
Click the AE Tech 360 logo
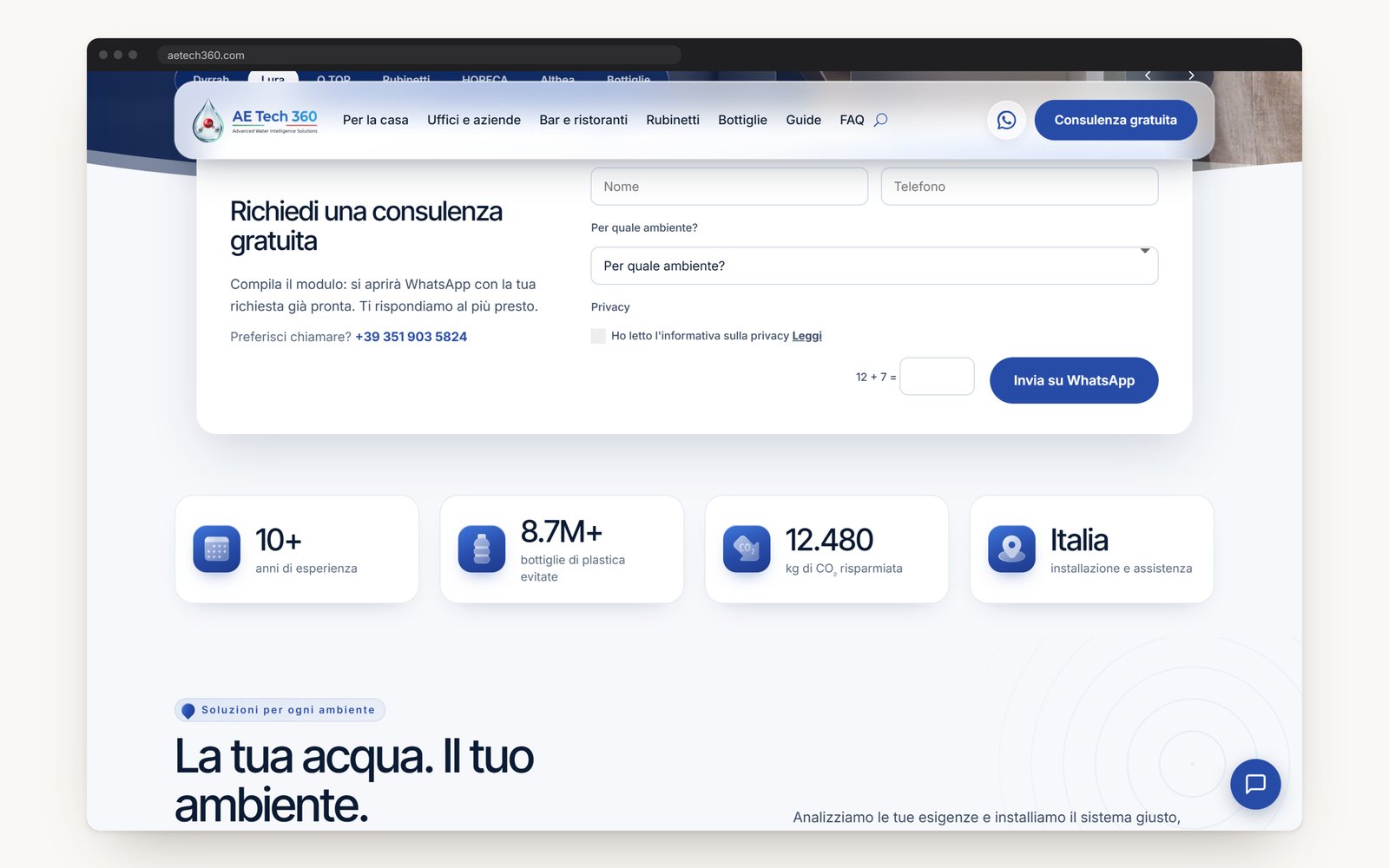(x=255, y=120)
